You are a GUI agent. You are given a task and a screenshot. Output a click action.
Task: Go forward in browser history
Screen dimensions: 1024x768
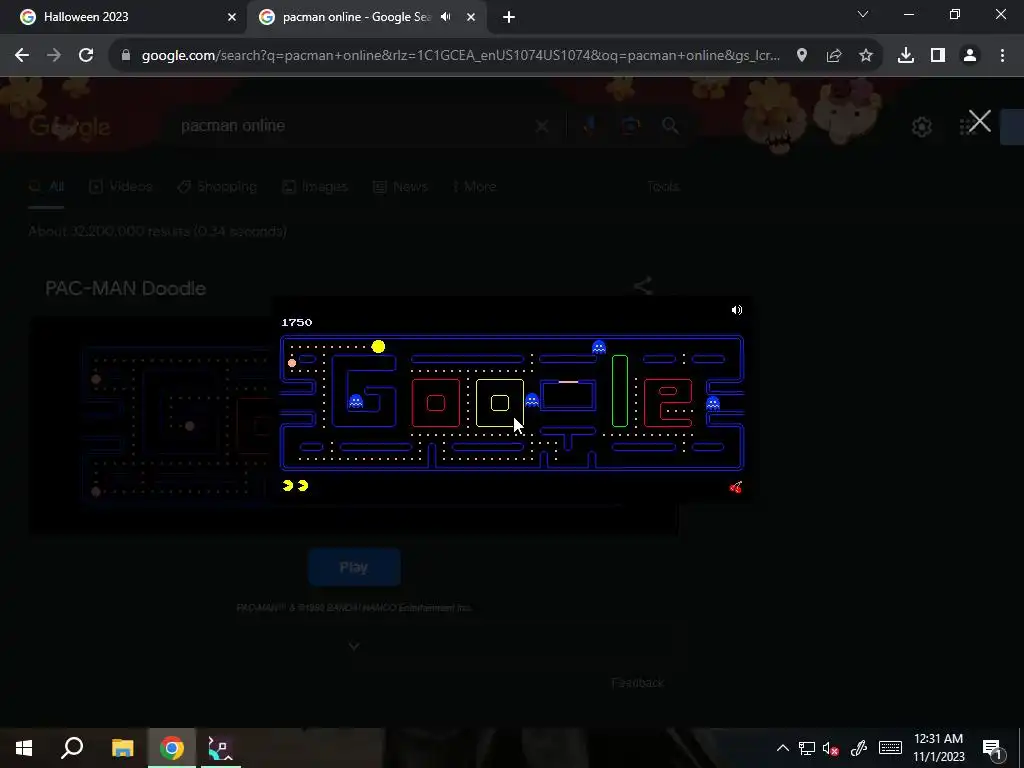click(x=54, y=56)
